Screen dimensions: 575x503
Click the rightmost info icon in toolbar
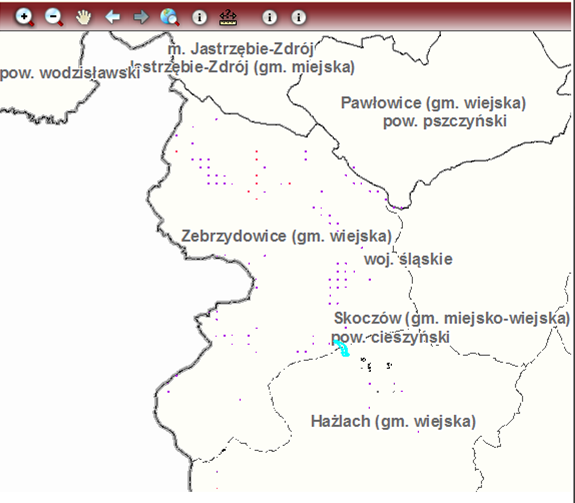tap(299, 17)
